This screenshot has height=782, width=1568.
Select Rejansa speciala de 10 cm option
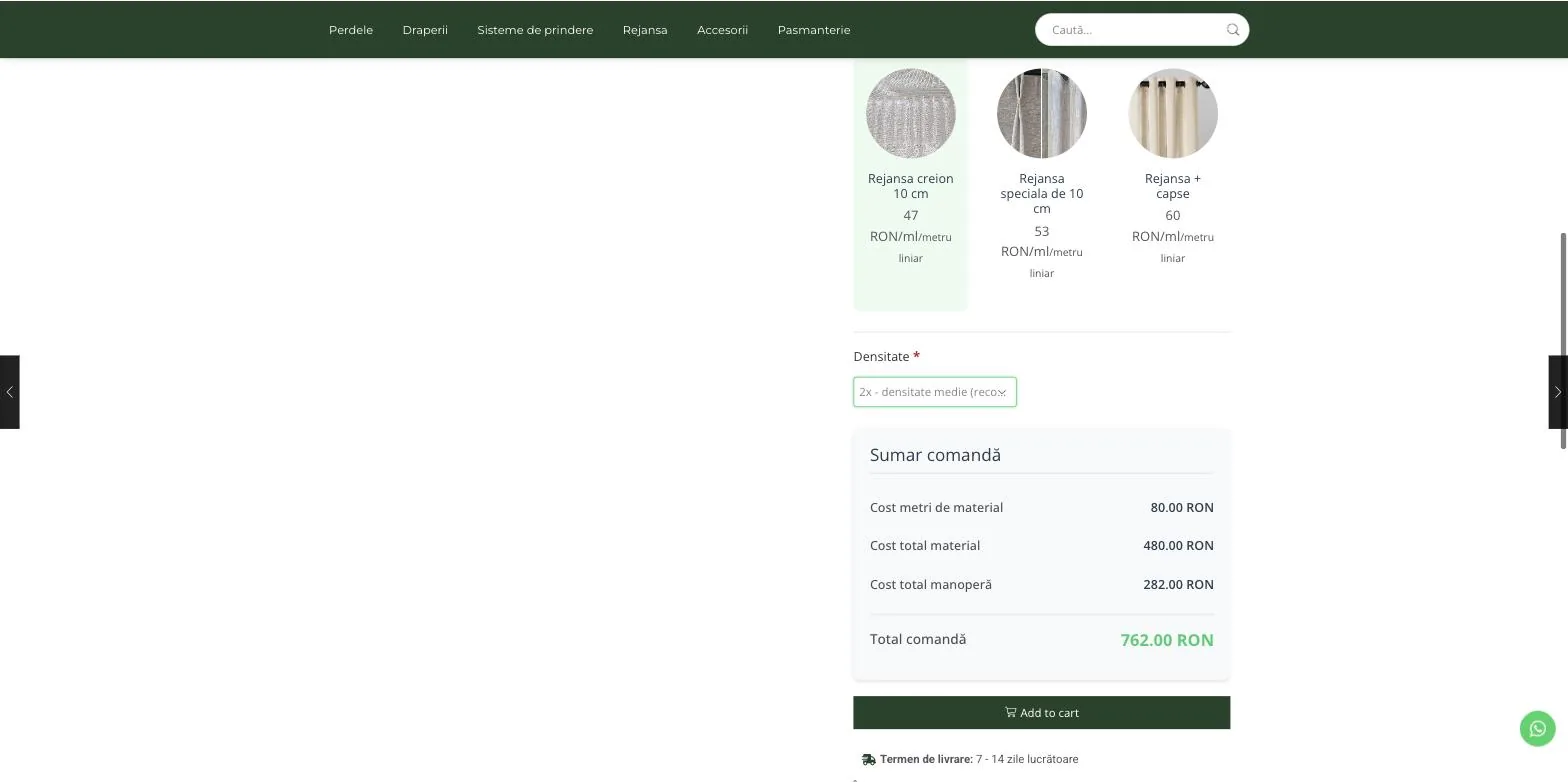[1041, 184]
